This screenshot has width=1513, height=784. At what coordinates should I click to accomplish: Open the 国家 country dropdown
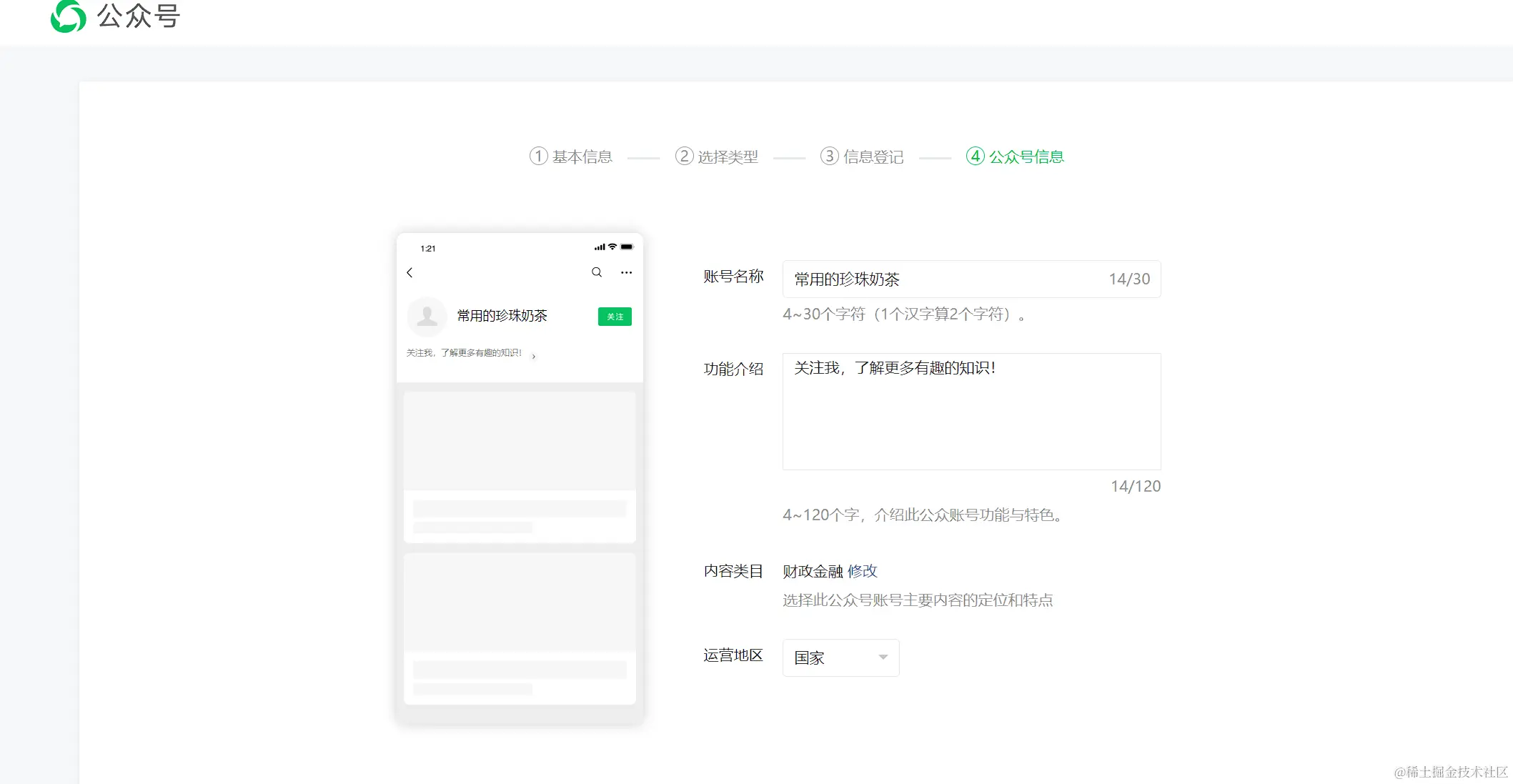point(829,658)
